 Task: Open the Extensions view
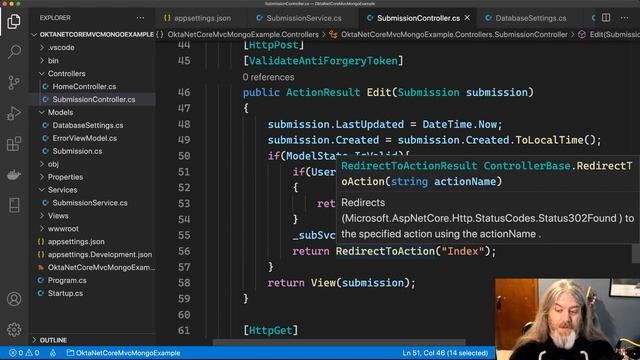(x=14, y=144)
